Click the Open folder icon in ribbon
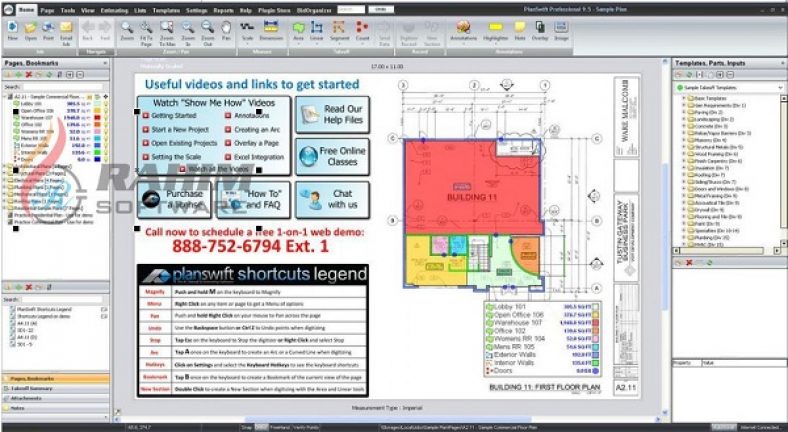 (31, 28)
